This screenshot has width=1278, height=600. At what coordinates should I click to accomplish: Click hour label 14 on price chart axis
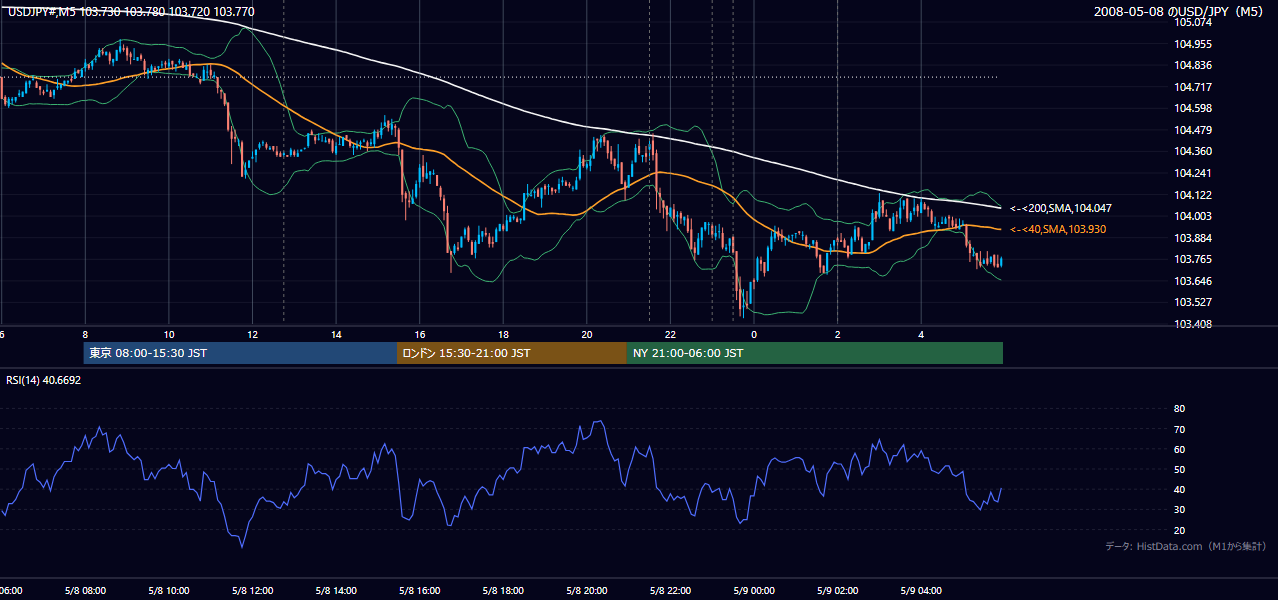click(336, 334)
